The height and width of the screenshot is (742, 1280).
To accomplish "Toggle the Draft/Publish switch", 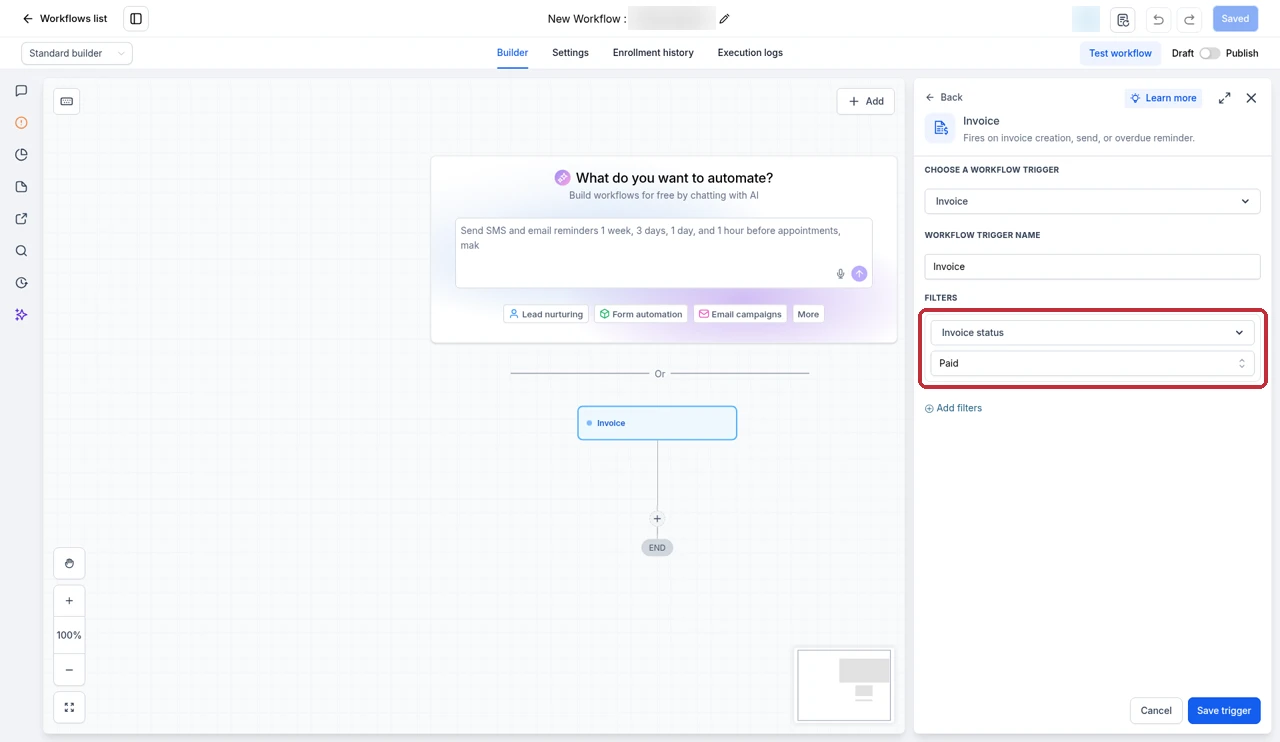I will pos(1209,53).
